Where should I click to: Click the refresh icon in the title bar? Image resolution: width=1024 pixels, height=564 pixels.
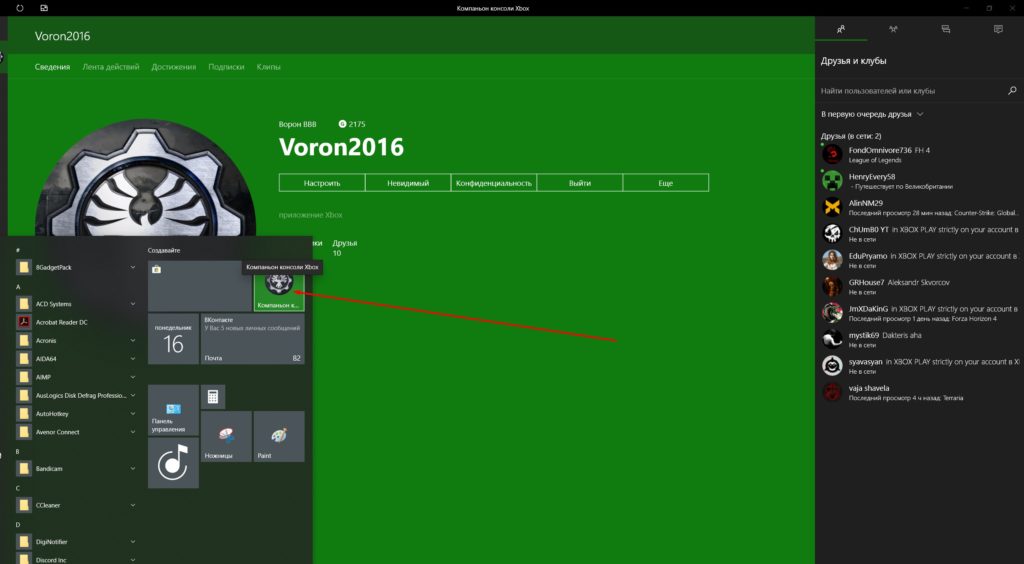pos(20,8)
